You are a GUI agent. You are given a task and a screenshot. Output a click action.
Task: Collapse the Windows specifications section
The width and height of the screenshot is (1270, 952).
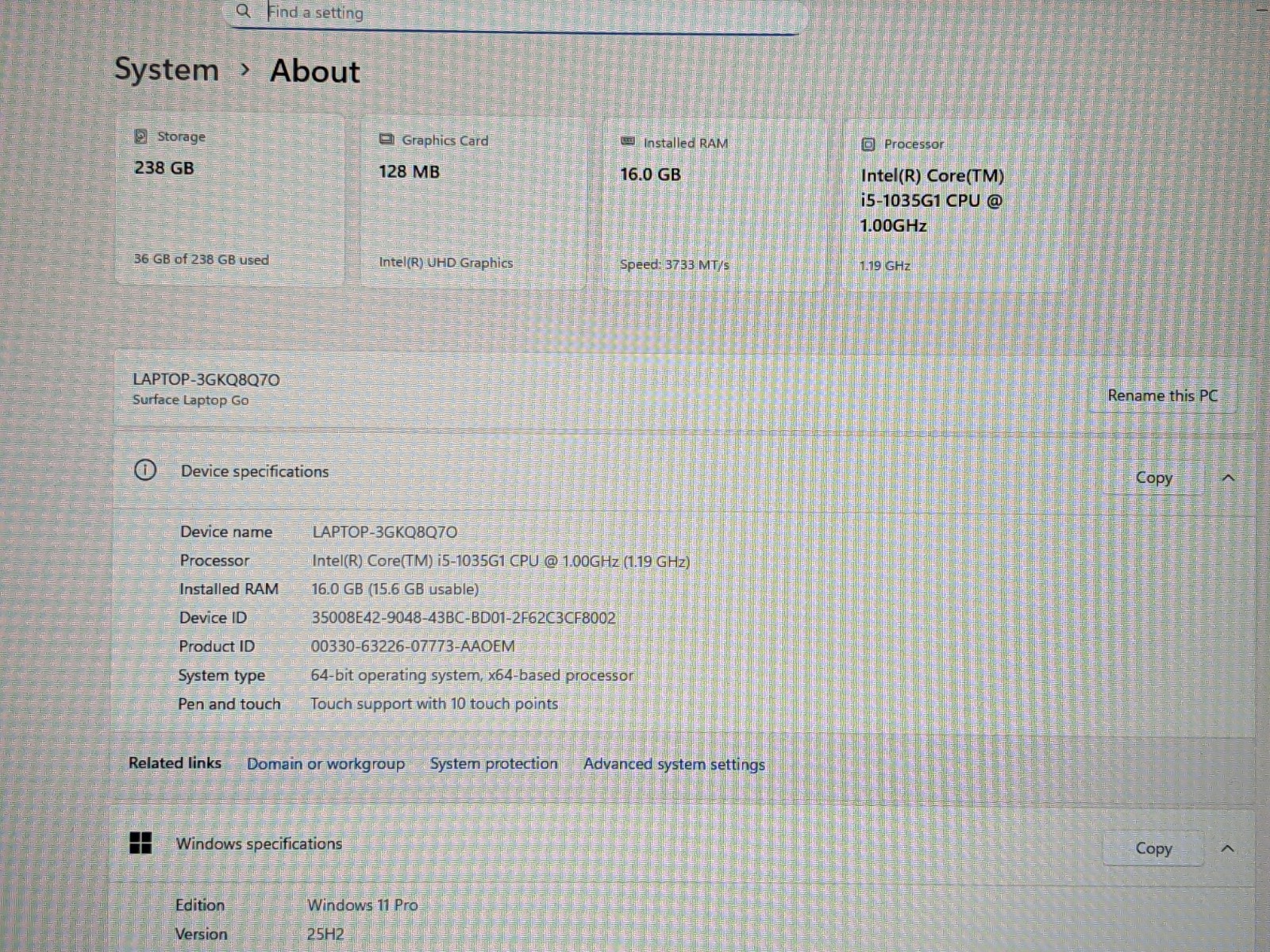tap(1227, 849)
